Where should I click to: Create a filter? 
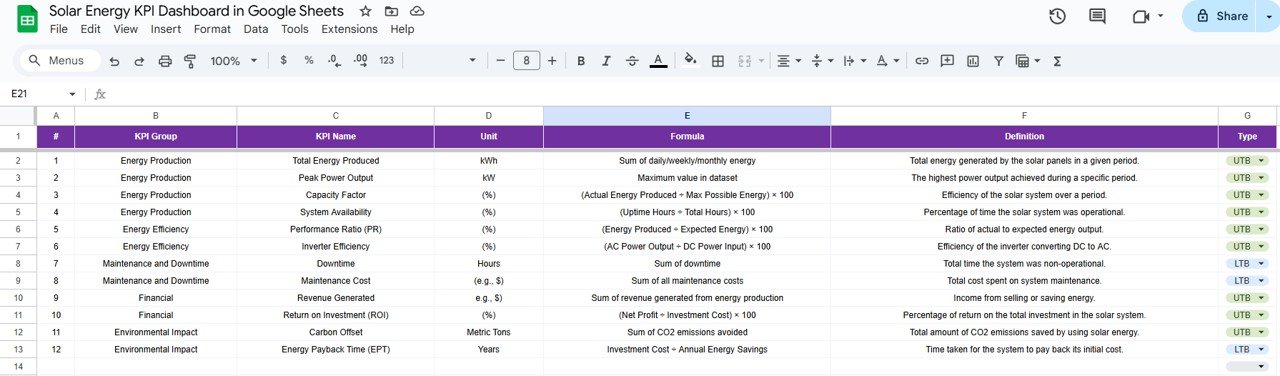[998, 61]
